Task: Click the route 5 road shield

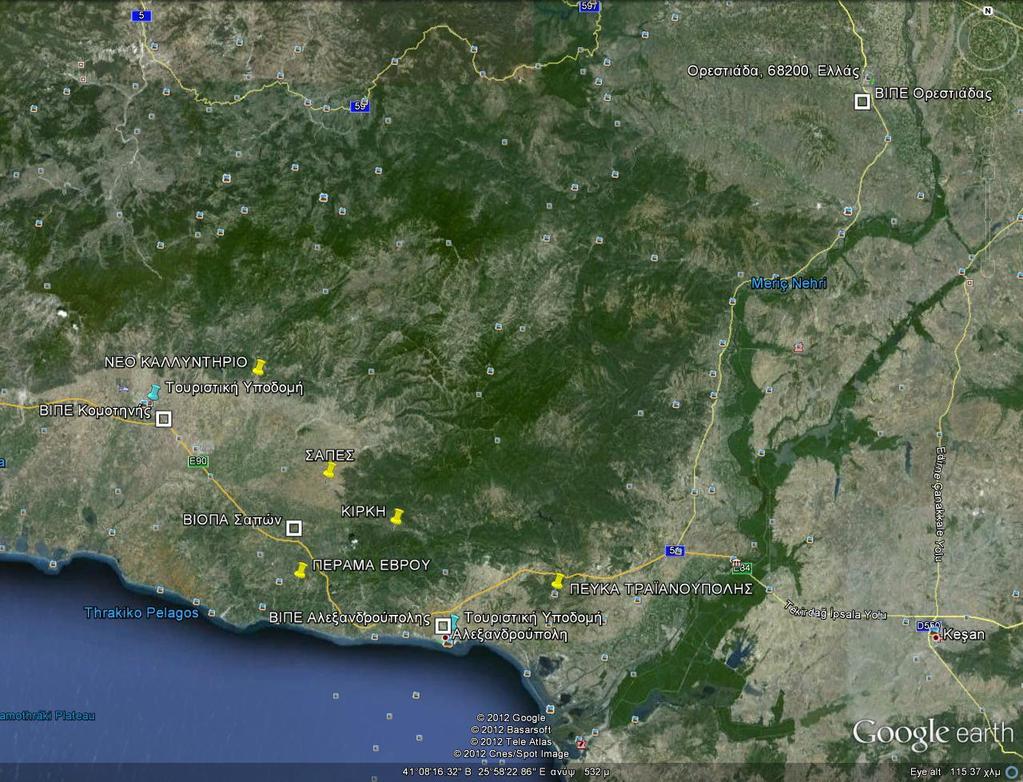Action: [141, 16]
